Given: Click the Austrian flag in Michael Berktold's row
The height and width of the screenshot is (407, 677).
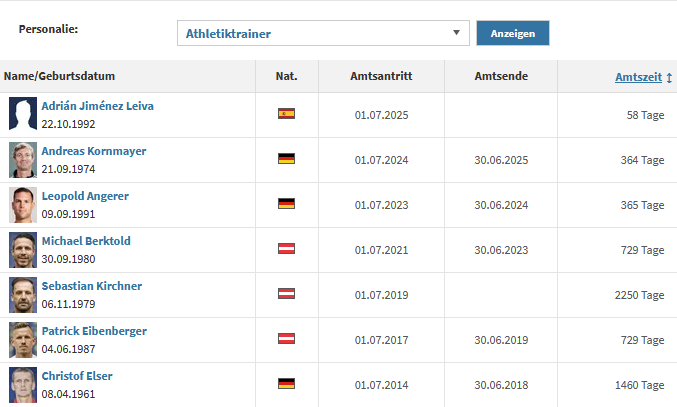Looking at the screenshot, I should tap(286, 249).
